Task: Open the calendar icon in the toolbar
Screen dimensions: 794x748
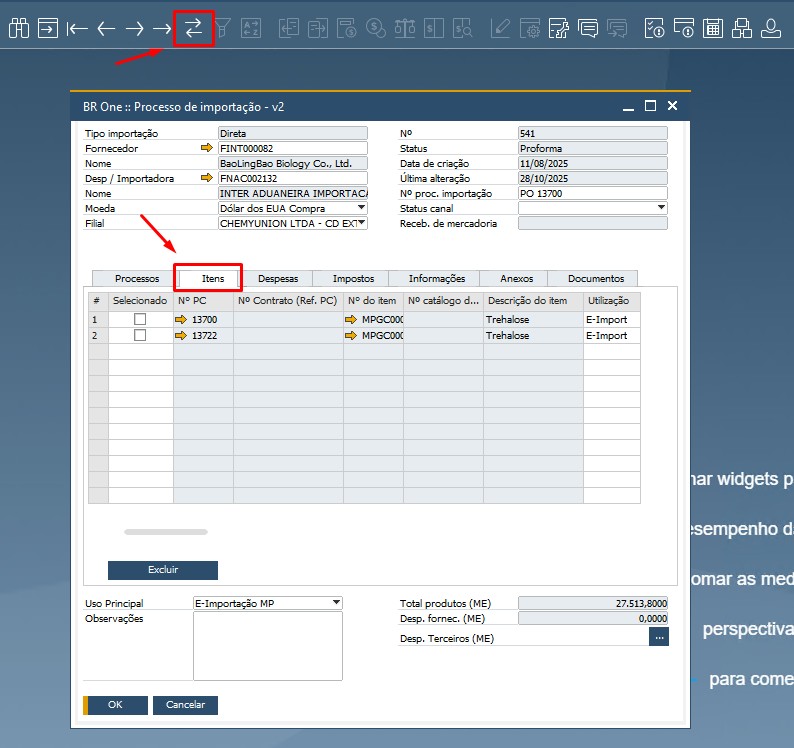Action: point(713,28)
